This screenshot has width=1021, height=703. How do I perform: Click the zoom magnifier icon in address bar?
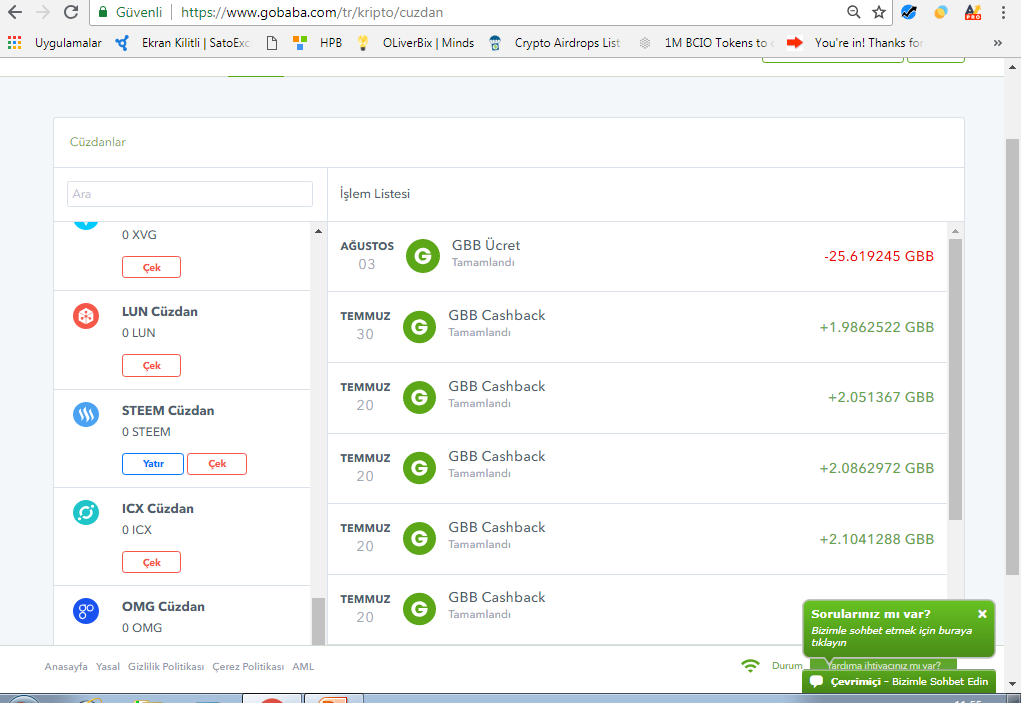click(853, 12)
